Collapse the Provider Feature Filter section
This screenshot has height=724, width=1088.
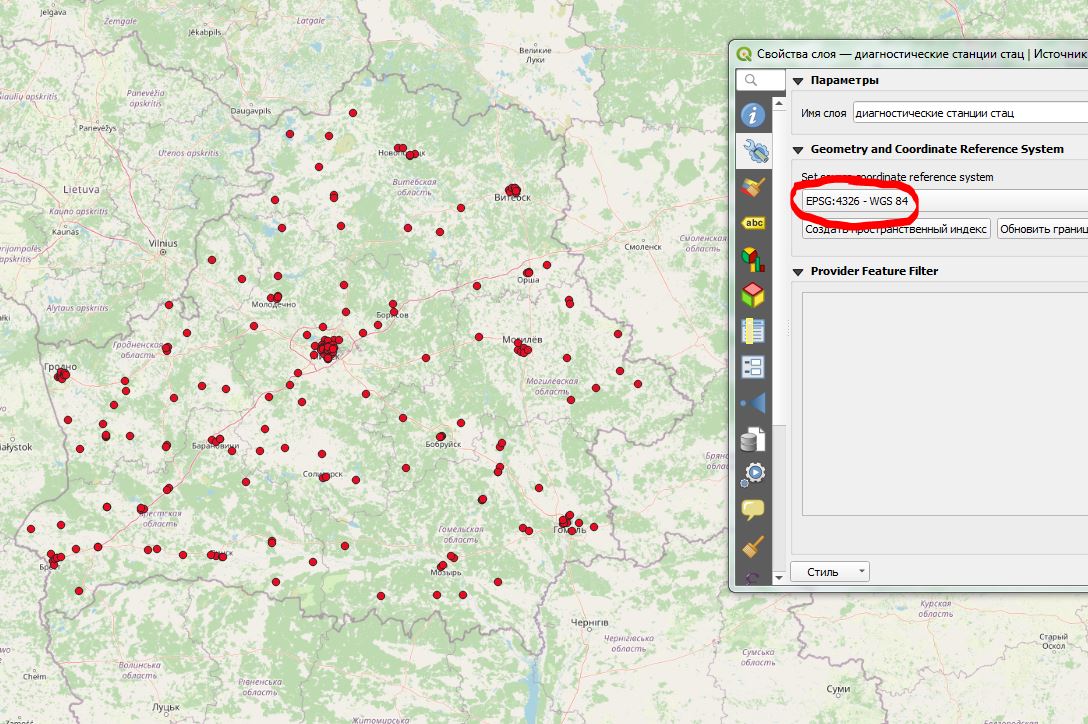click(798, 272)
